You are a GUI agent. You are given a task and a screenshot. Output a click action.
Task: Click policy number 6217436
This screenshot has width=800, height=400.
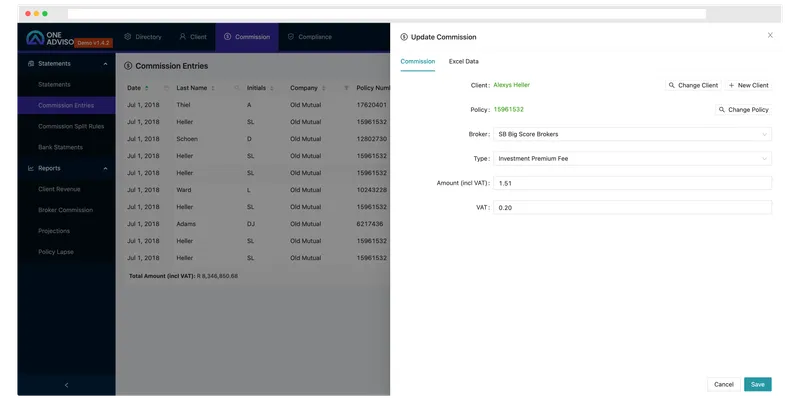[x=369, y=224]
